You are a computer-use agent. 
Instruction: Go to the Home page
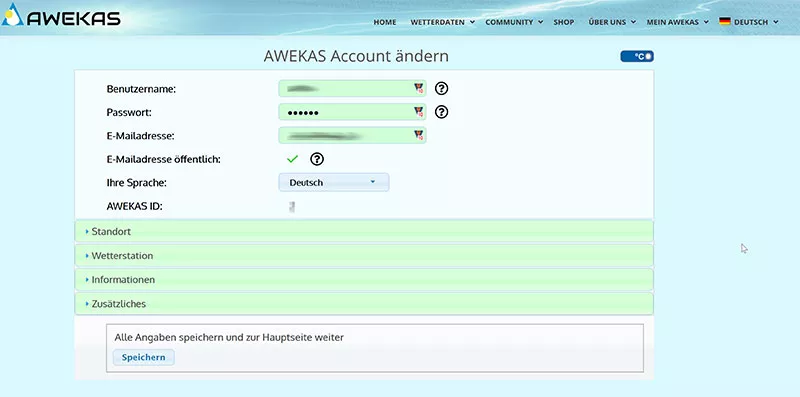pos(385,22)
